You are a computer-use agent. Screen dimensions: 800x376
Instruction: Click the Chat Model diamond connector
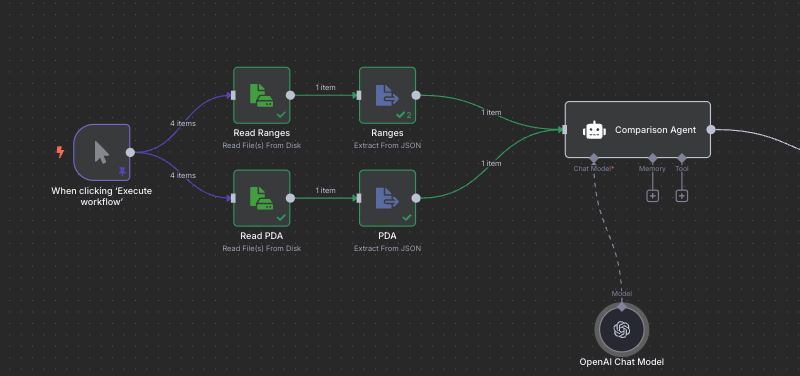pyautogui.click(x=593, y=158)
